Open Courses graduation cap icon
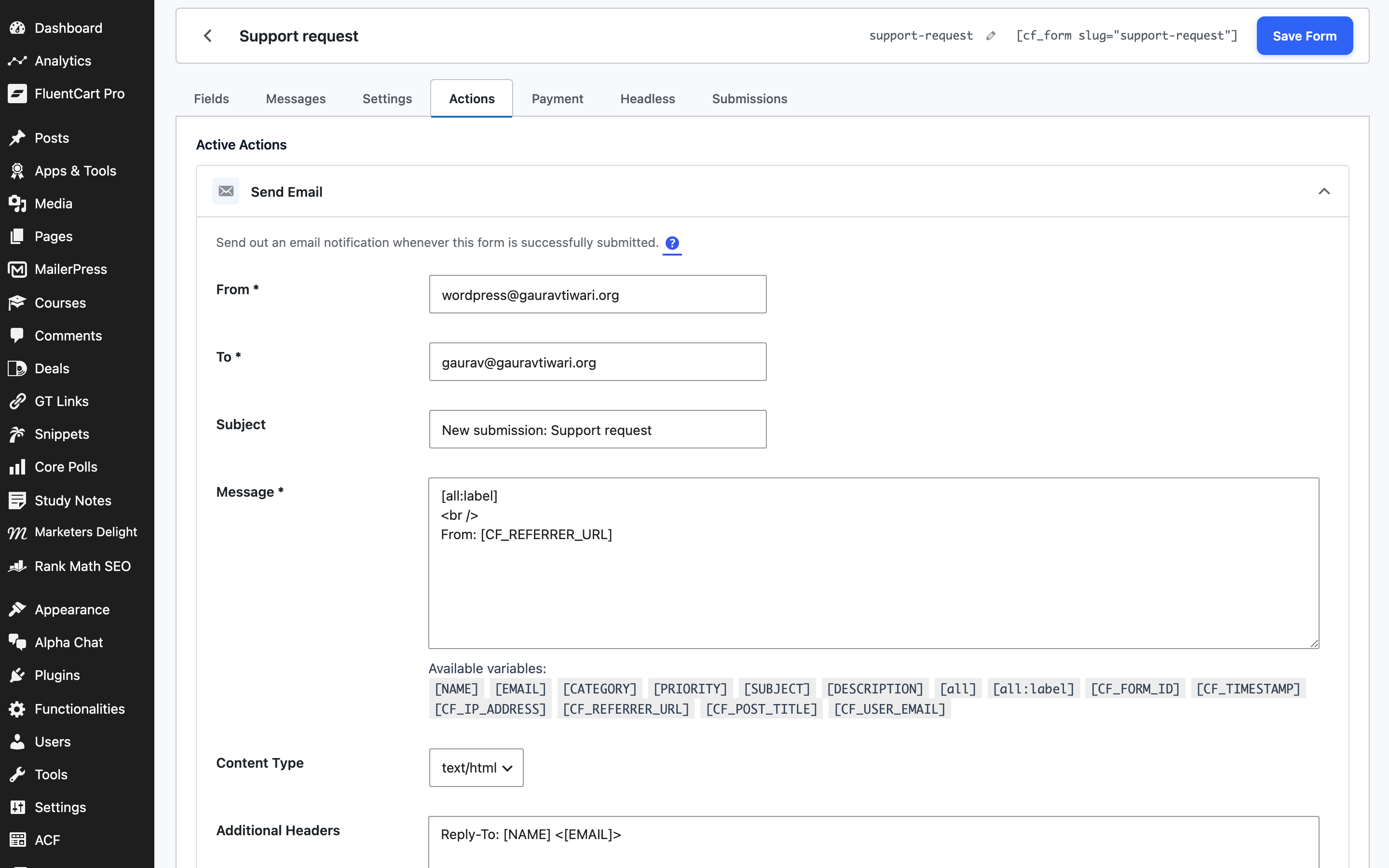1389x868 pixels. 17,302
